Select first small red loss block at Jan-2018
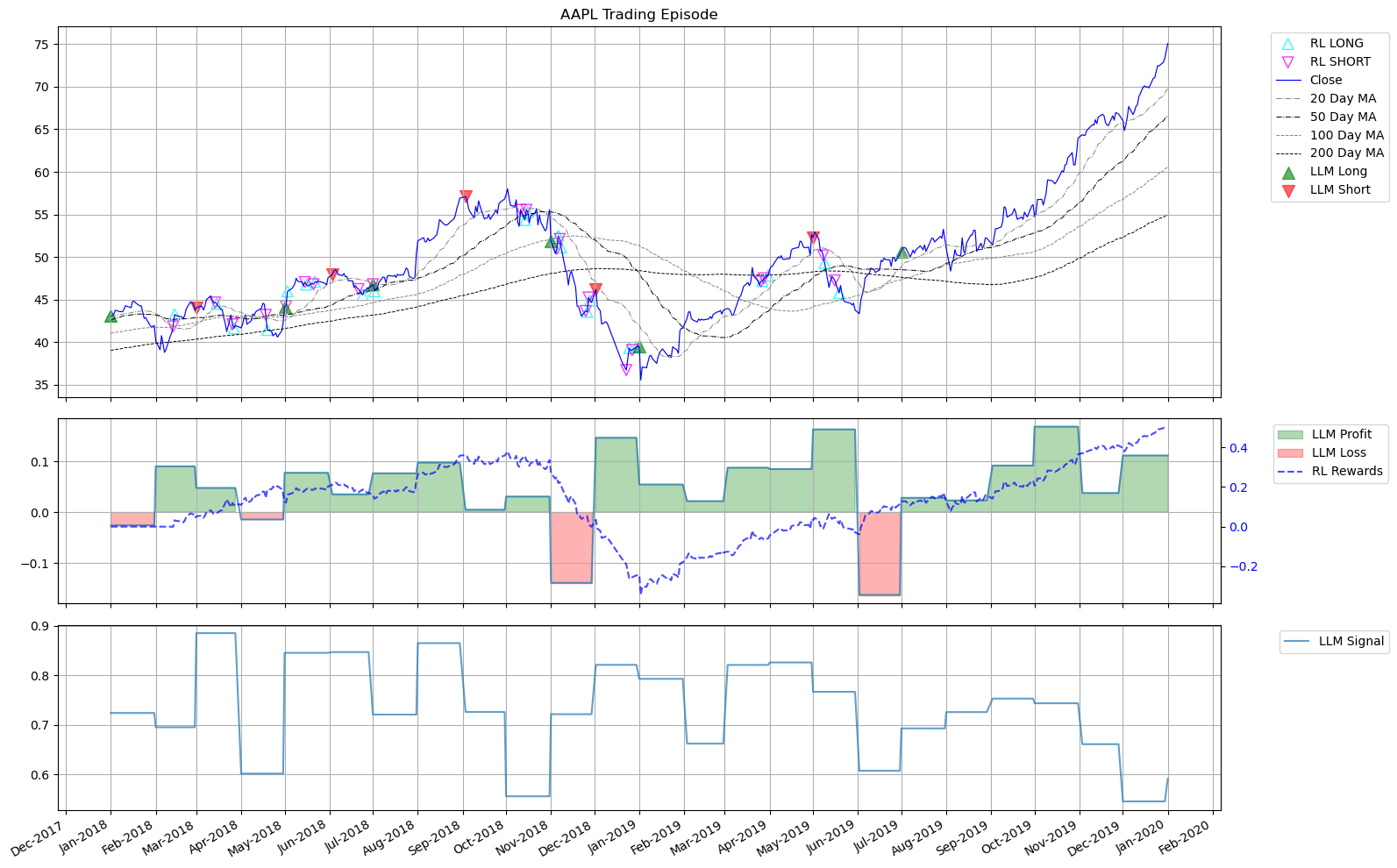 pyautogui.click(x=132, y=519)
